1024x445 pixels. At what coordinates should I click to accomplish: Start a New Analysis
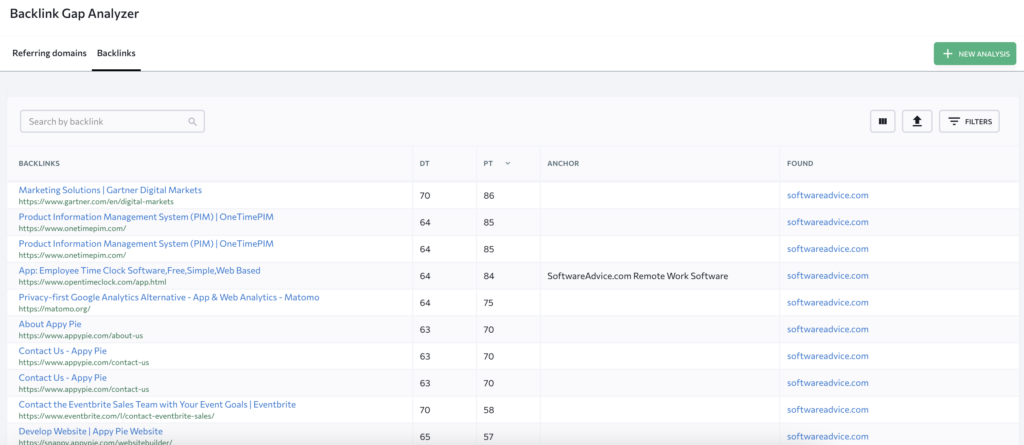tap(975, 54)
